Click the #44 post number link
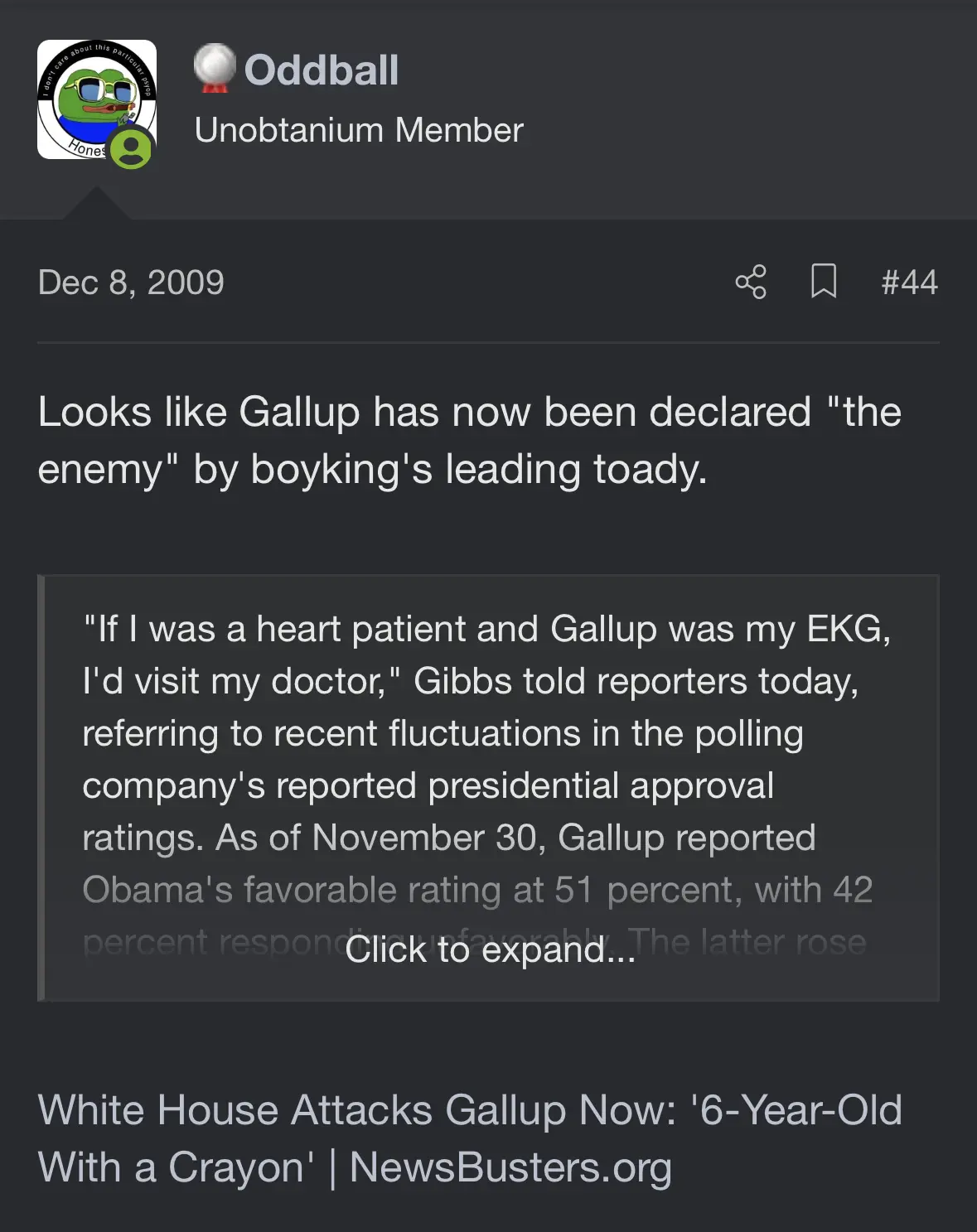Viewport: 977px width, 1232px height. point(909,283)
